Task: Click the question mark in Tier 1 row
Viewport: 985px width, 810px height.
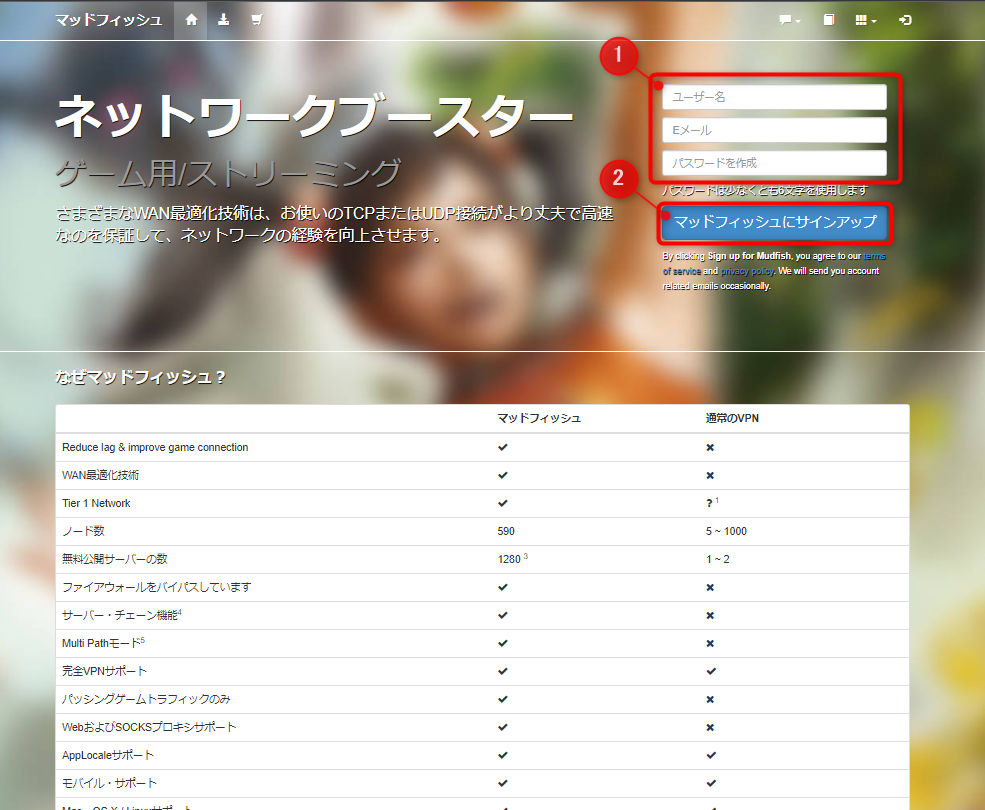Action: (x=709, y=503)
